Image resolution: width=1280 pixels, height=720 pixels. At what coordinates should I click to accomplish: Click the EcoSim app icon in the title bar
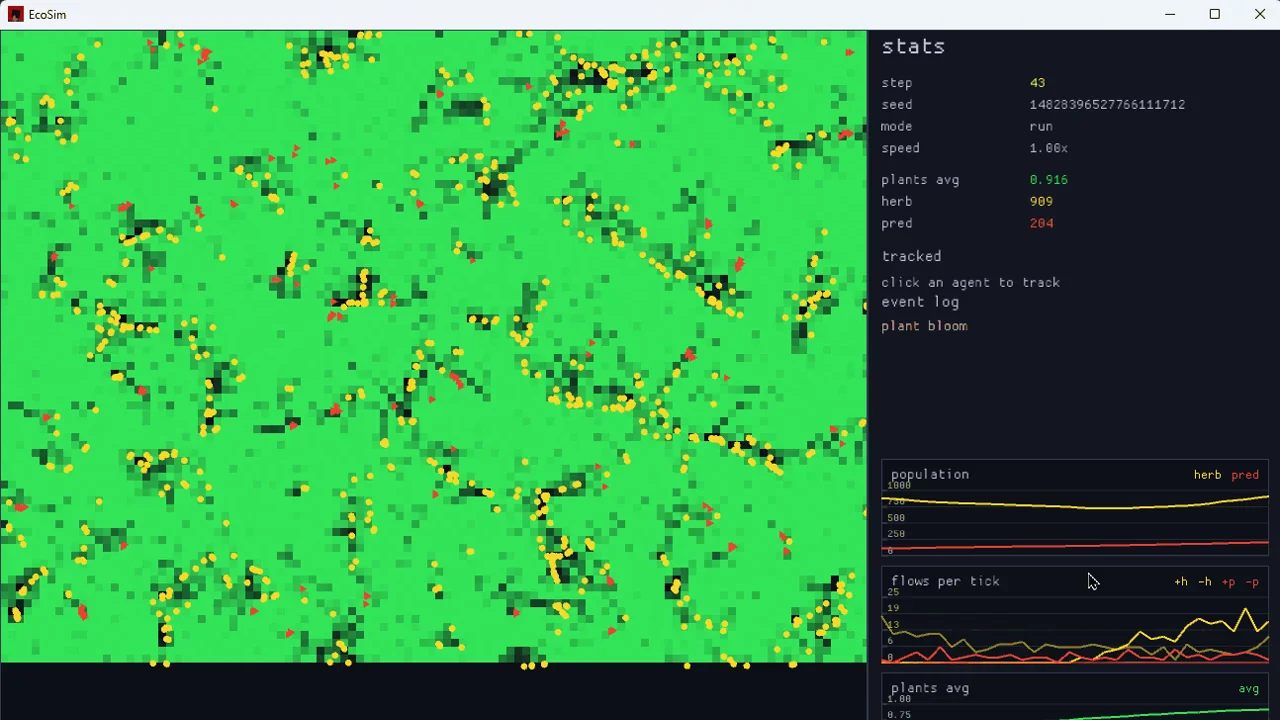(15, 14)
